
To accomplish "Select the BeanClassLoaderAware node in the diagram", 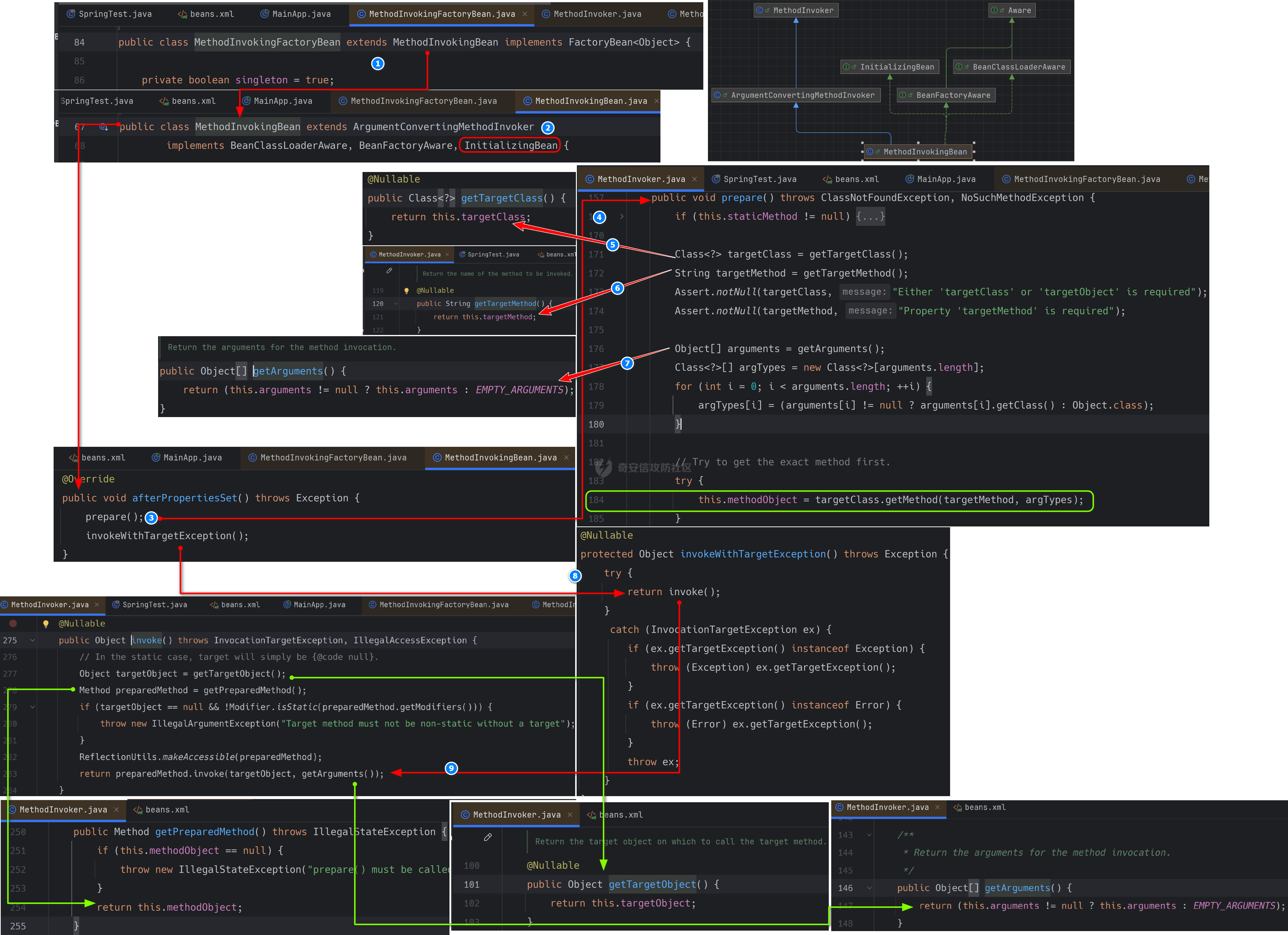I will pos(1012,67).
